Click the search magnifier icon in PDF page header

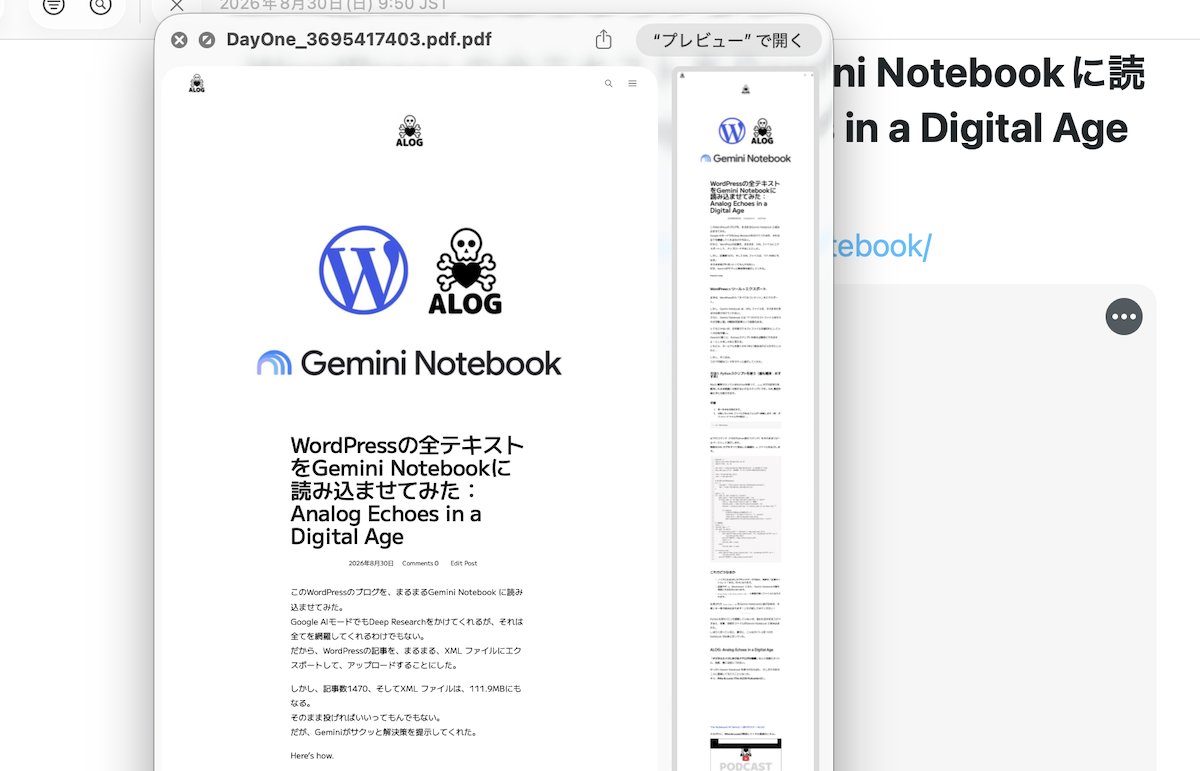click(609, 84)
